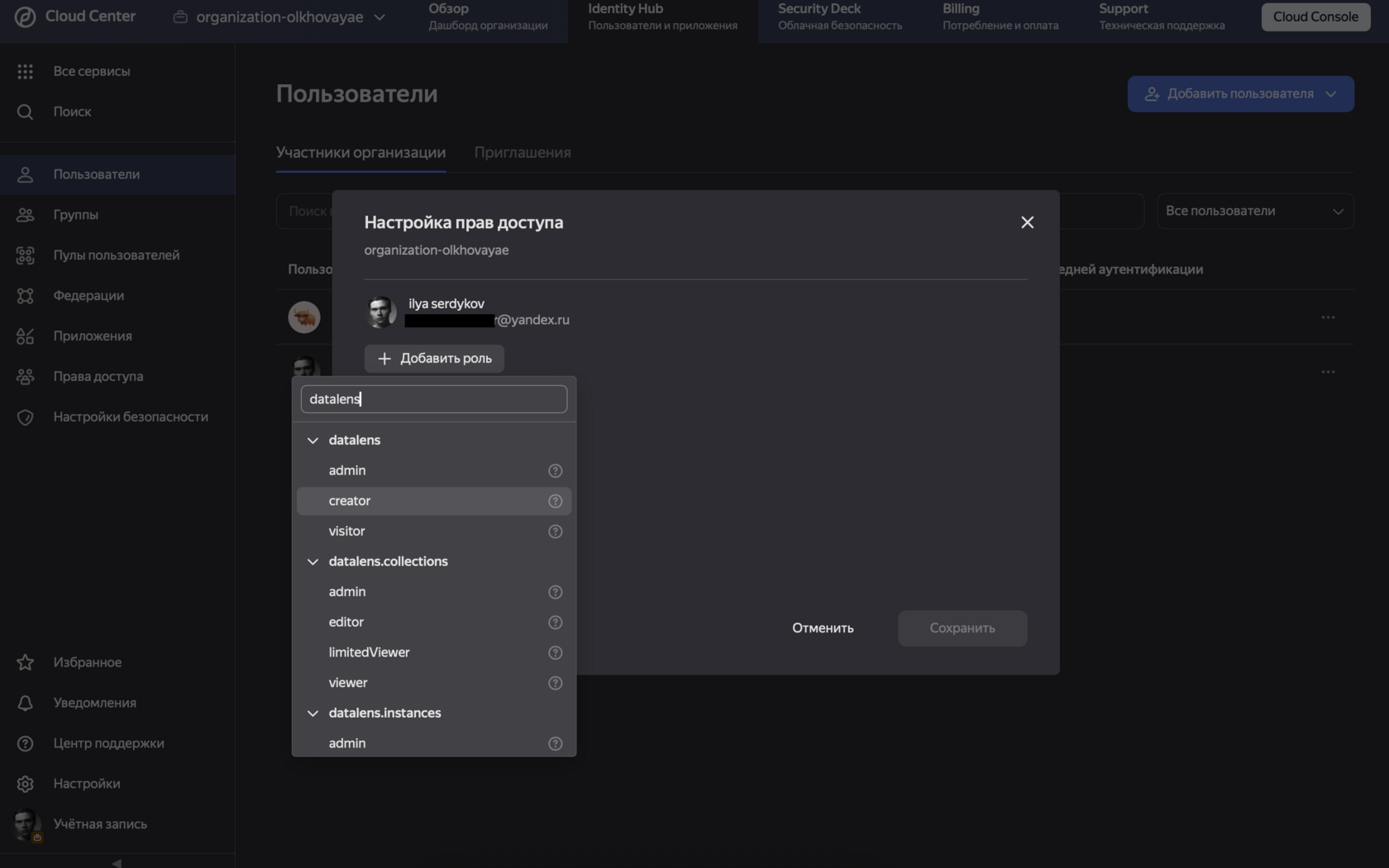
Task: Show help for datalens.collections viewer role
Action: point(556,684)
